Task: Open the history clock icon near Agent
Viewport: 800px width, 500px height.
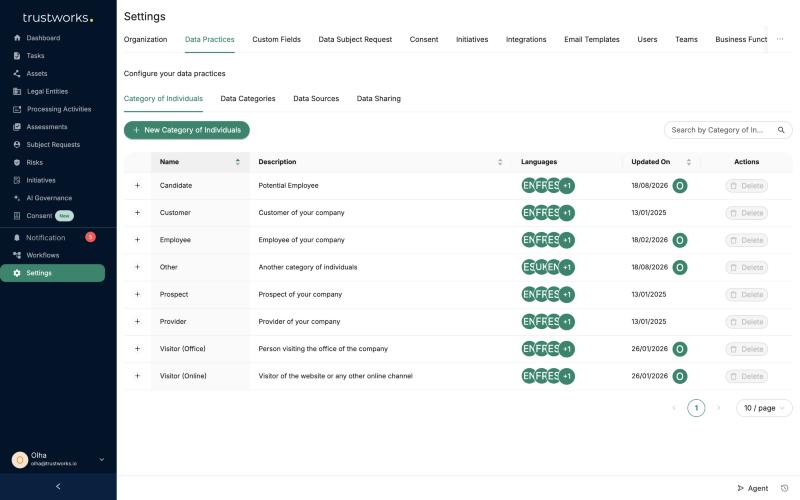Action: 785,488
